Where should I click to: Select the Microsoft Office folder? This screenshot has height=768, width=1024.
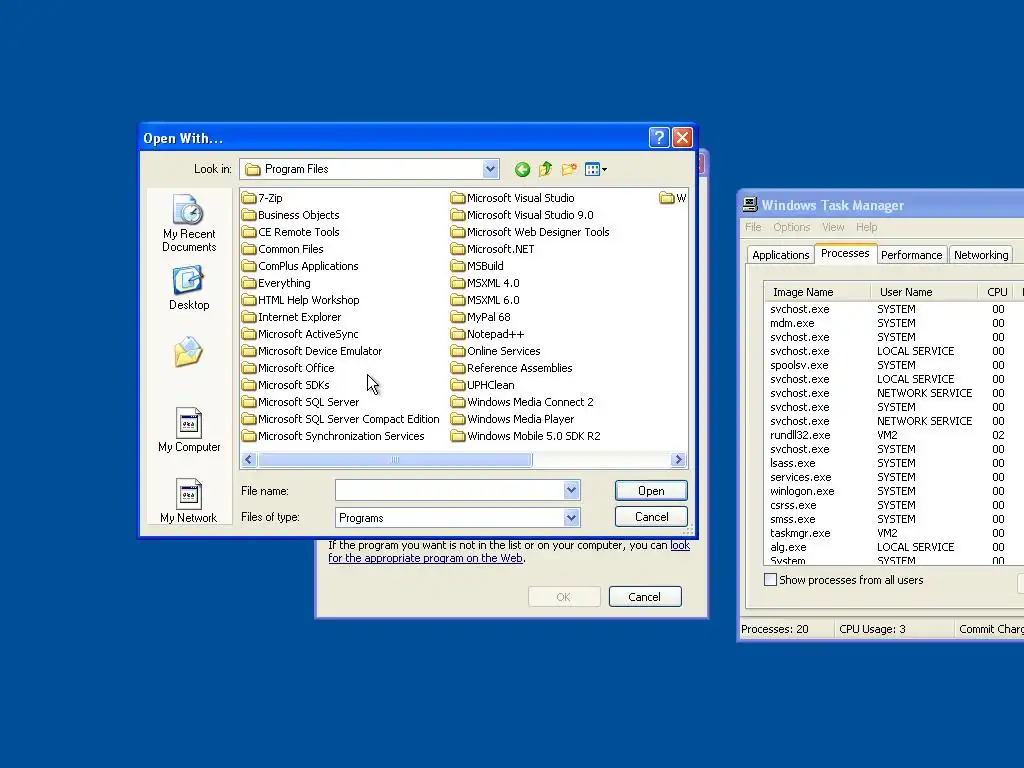(x=288, y=368)
